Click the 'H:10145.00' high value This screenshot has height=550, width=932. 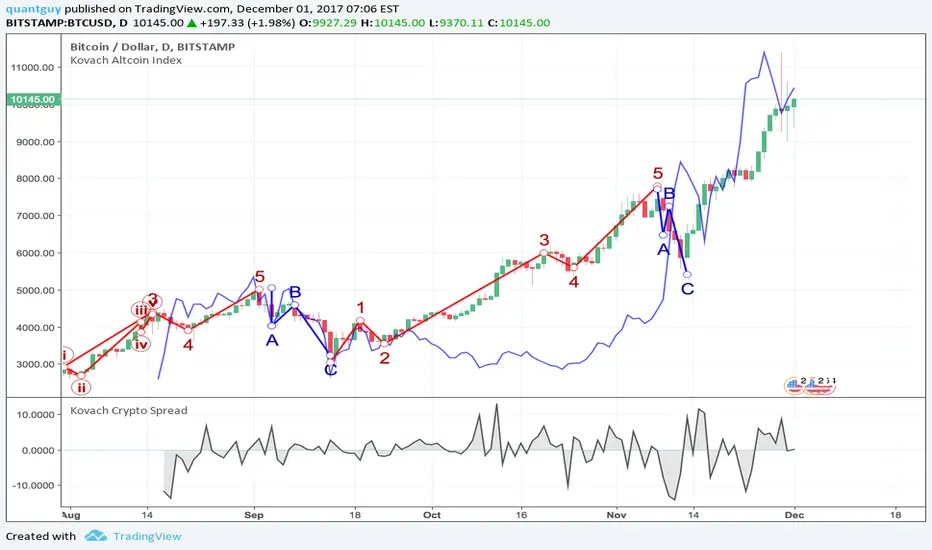pyautogui.click(x=393, y=23)
